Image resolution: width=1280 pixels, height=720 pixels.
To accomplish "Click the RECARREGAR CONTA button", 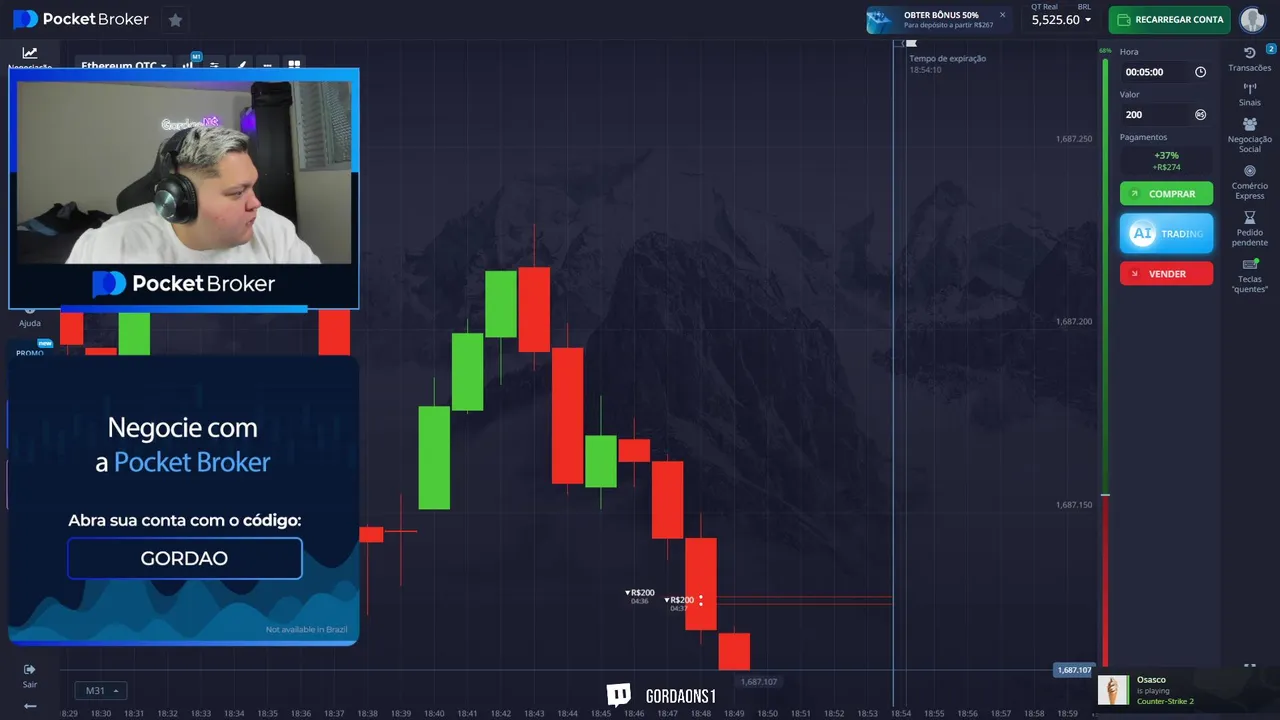I will [x=1169, y=19].
